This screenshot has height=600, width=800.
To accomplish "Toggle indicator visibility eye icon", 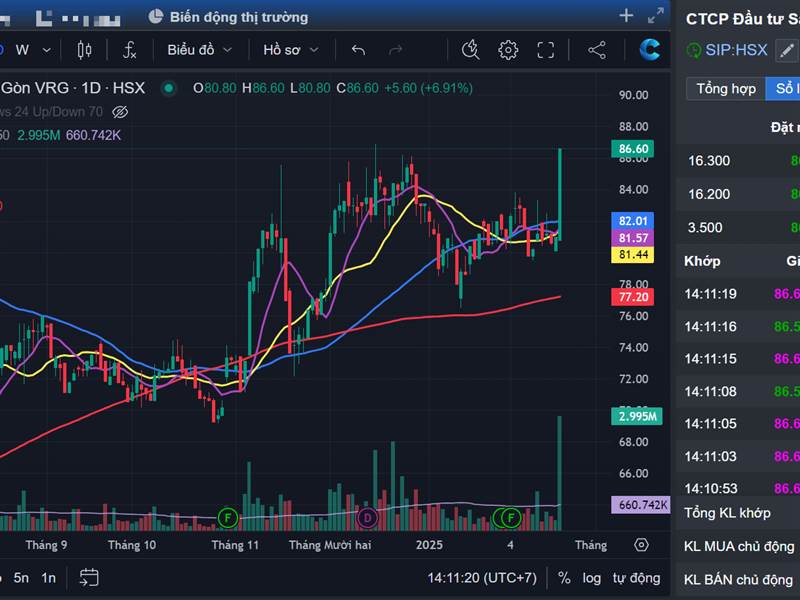I will pos(121,112).
